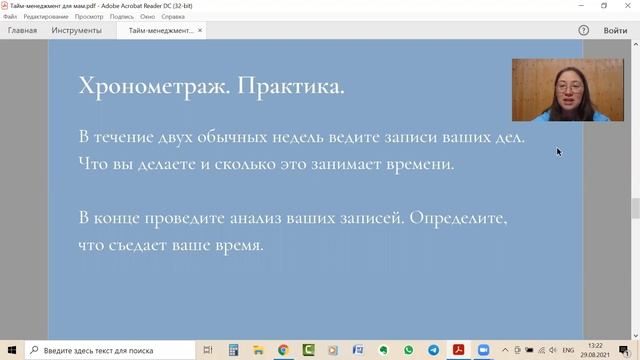Click the Adobe Acrobat title bar icon
The height and width of the screenshot is (360, 640).
tap(4, 6)
